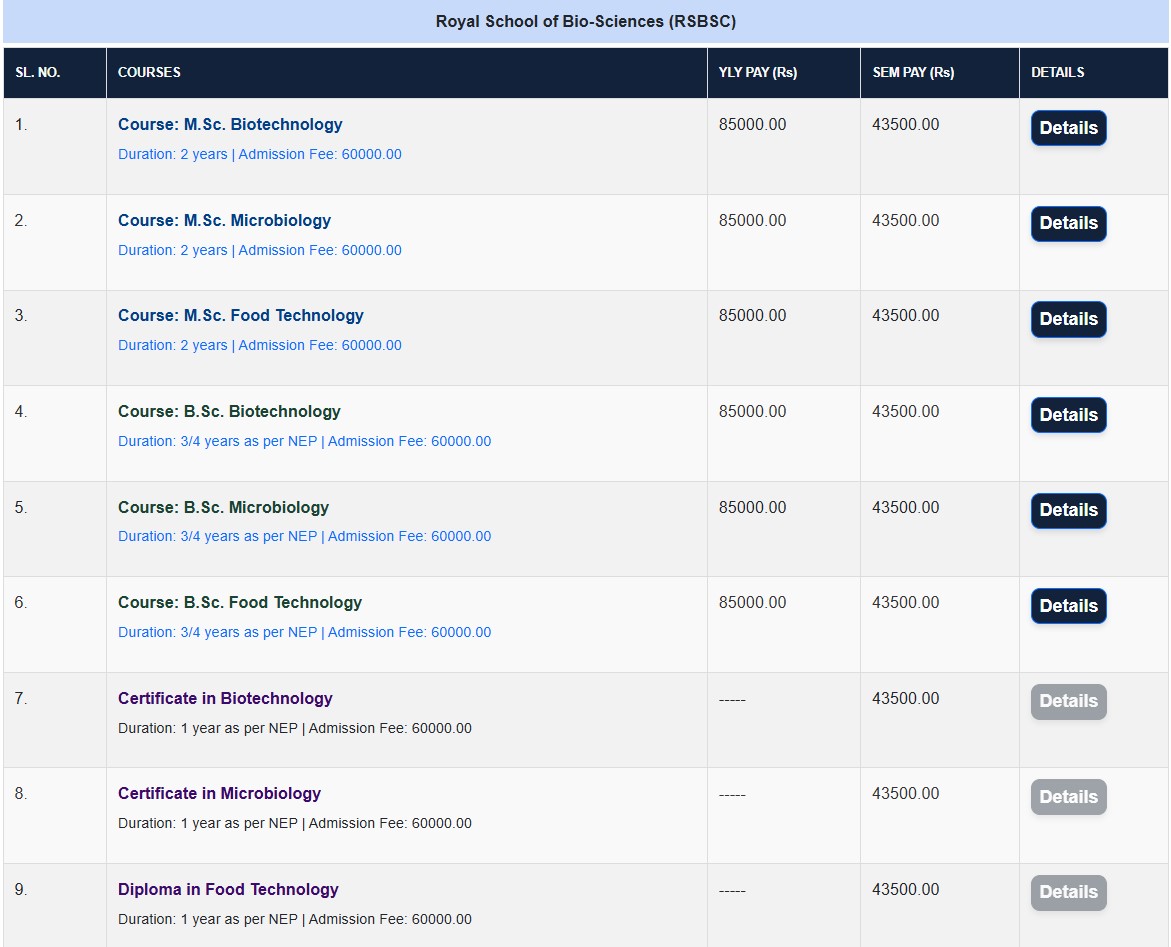
Task: Open Details for M.Sc. Microbiology
Action: 1068,223
